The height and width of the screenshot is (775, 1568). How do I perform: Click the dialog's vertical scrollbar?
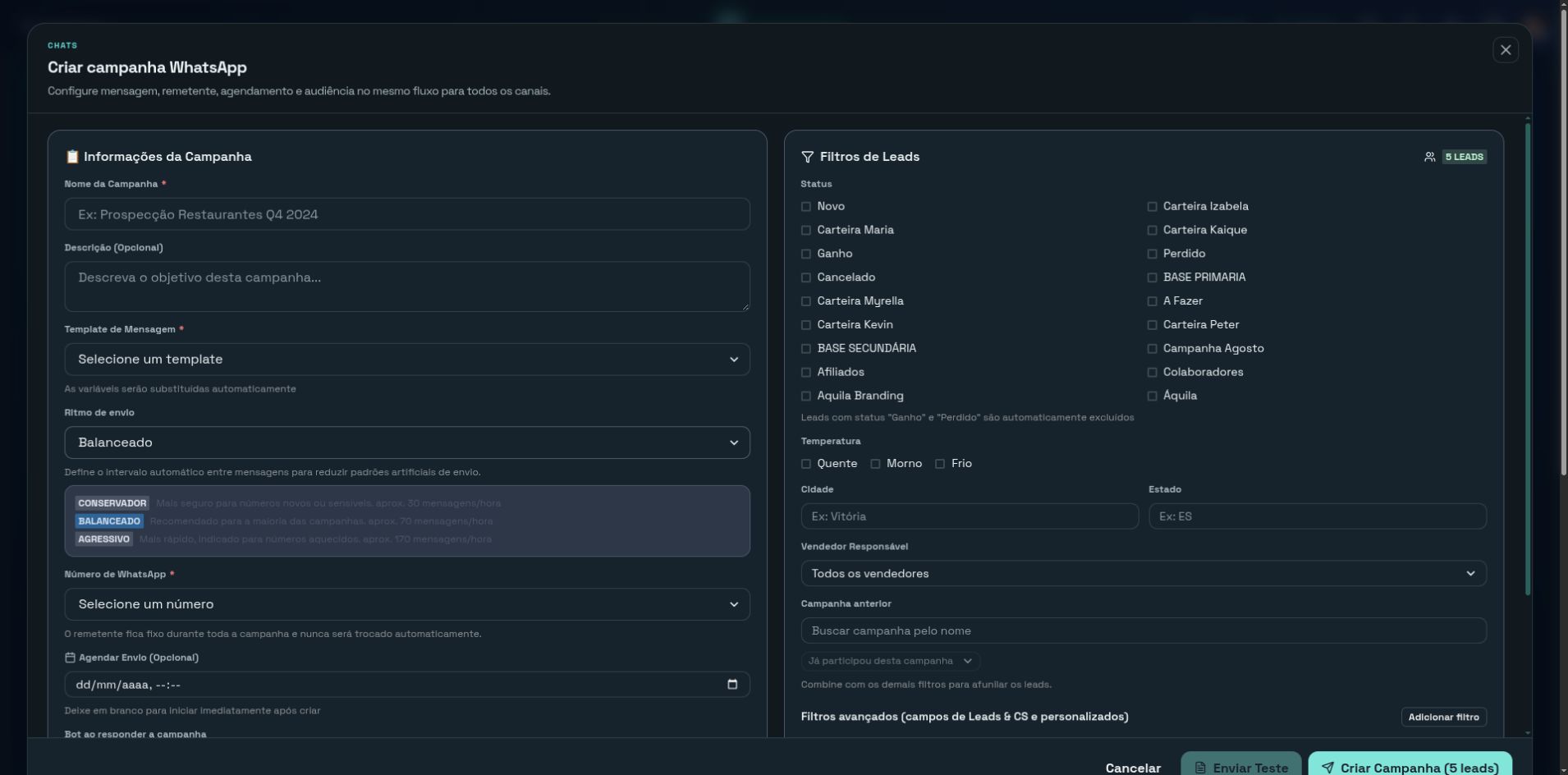pyautogui.click(x=1528, y=359)
